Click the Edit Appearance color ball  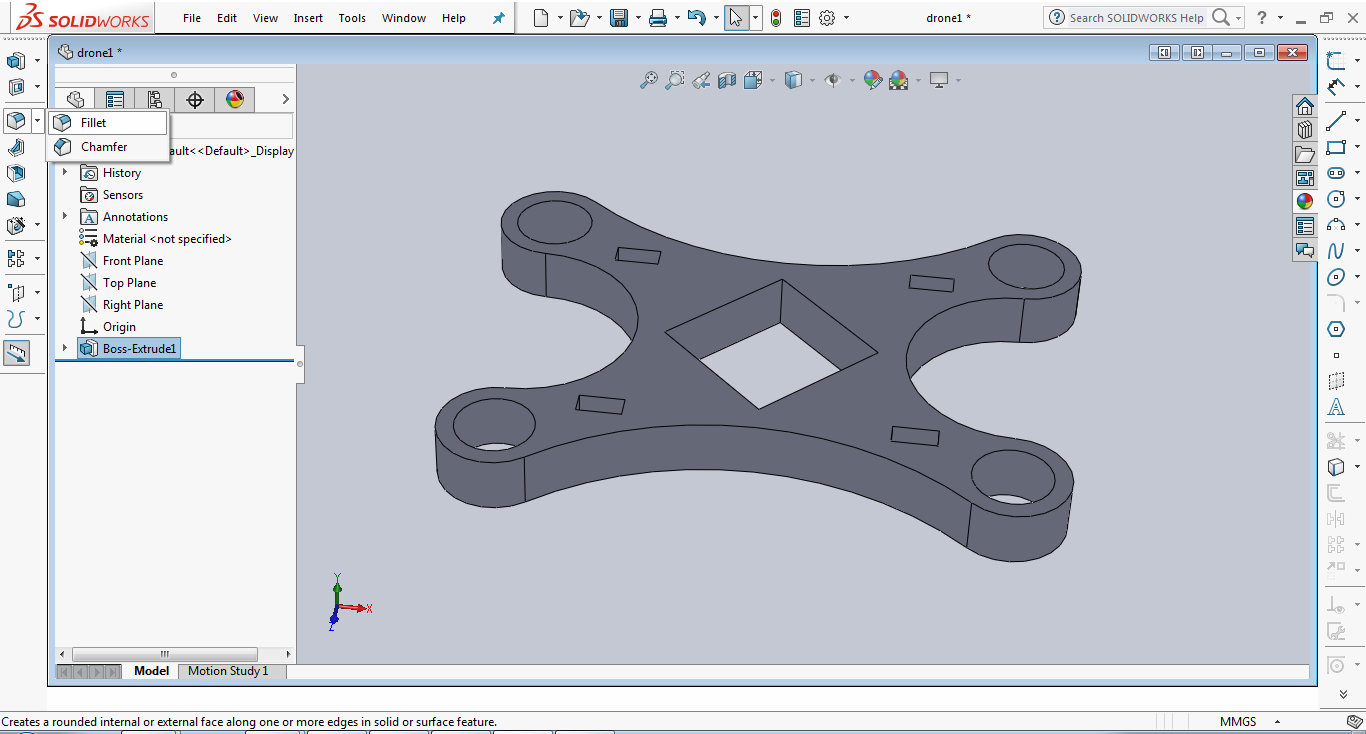872,80
